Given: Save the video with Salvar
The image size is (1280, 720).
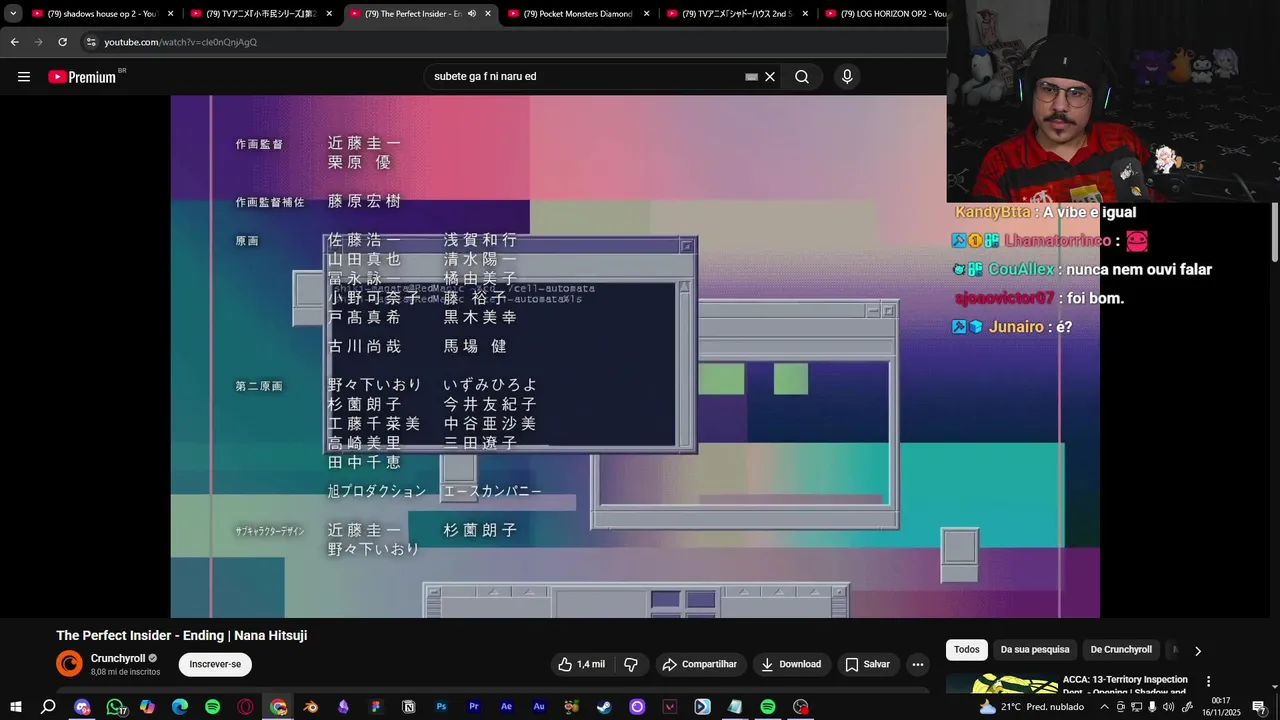Looking at the screenshot, I should 867,664.
